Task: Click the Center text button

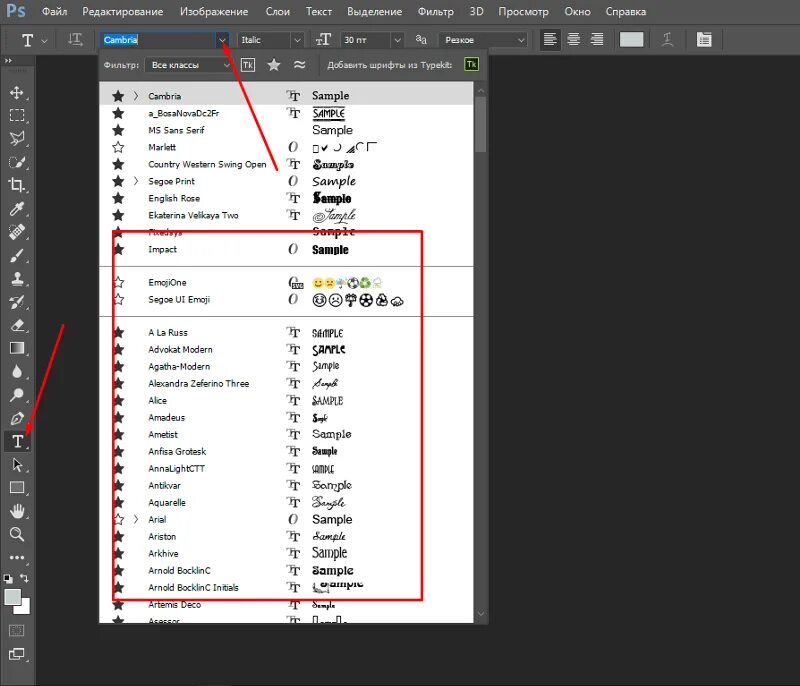Action: click(573, 40)
